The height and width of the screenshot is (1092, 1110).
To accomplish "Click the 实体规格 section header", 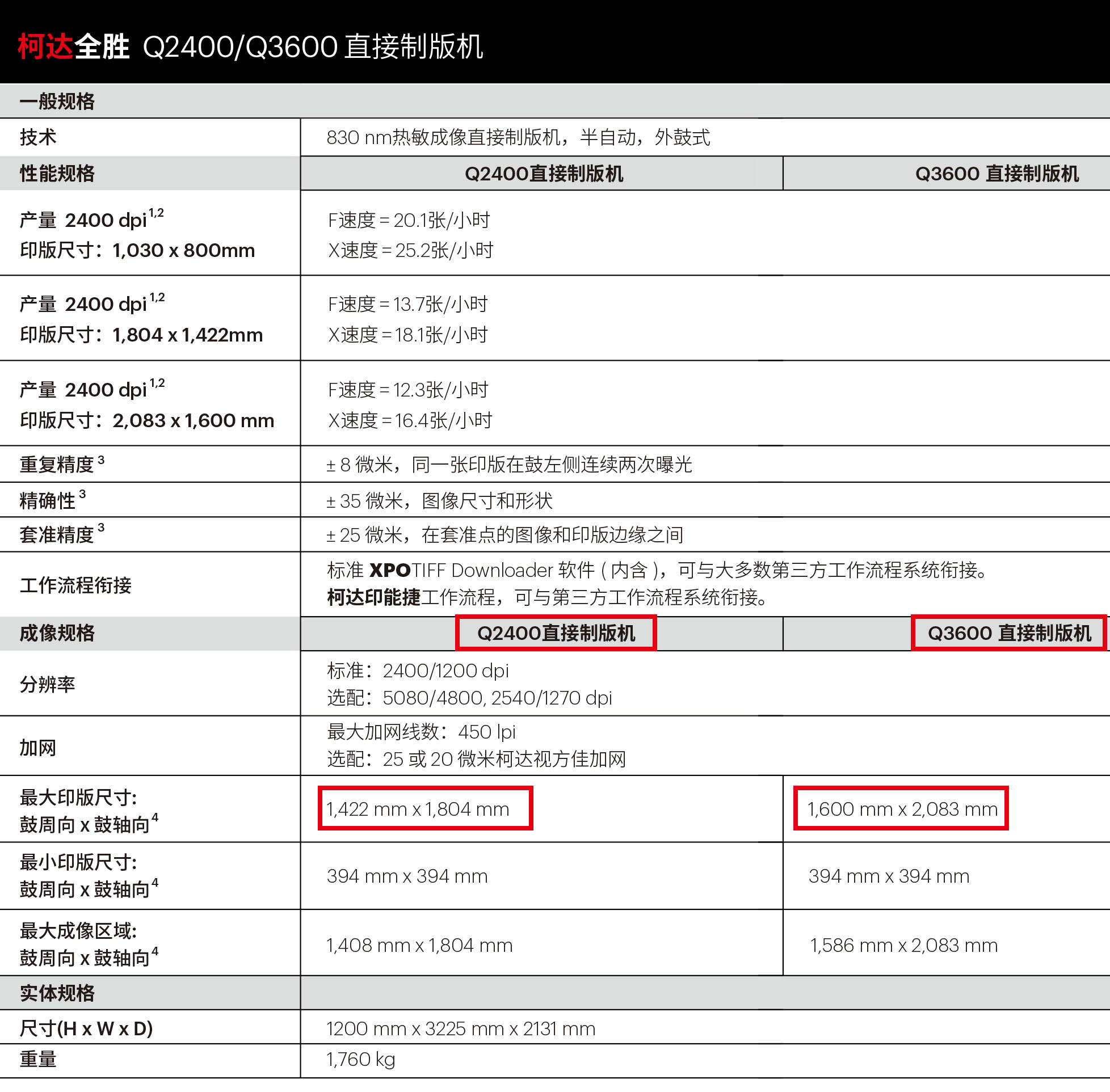I will (57, 993).
